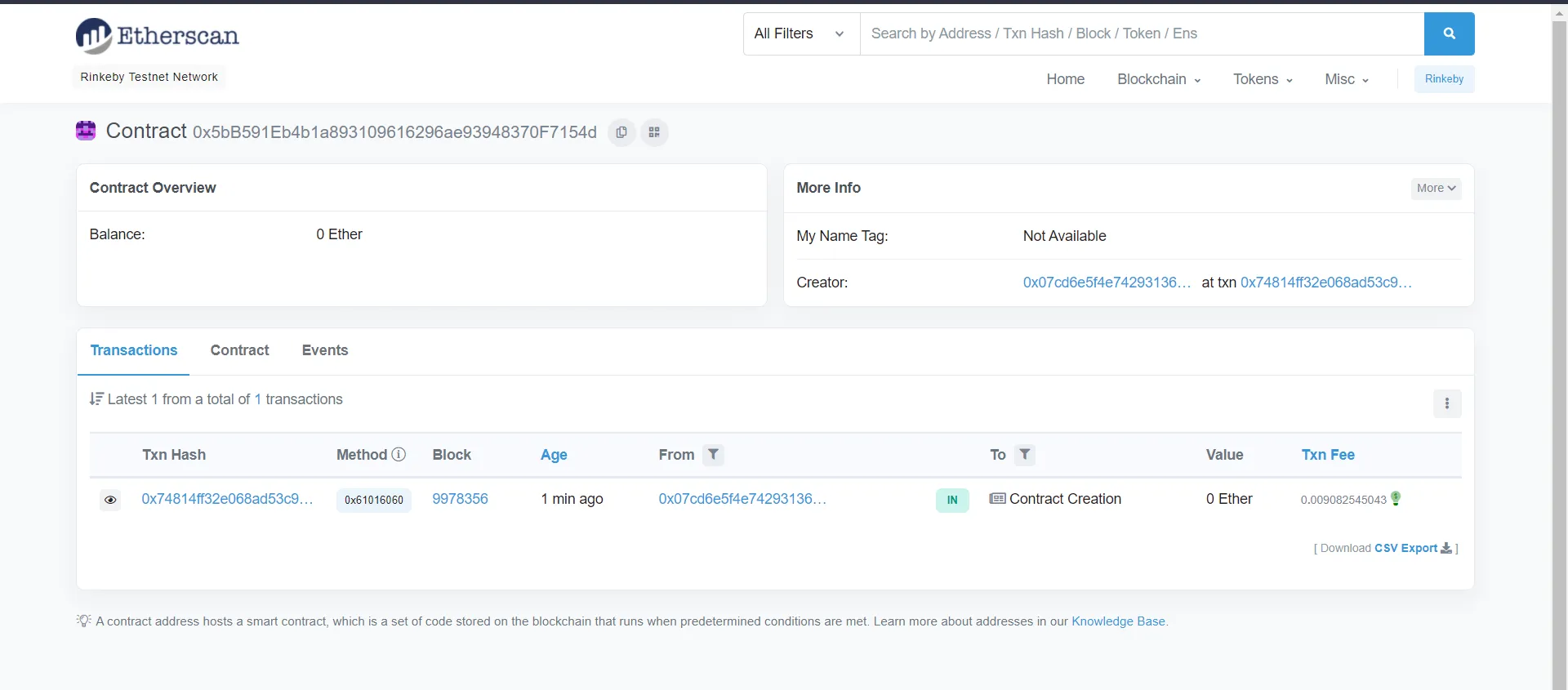The image size is (1568, 690).
Task: Preview transaction details with the eye icon
Action: 110,500
